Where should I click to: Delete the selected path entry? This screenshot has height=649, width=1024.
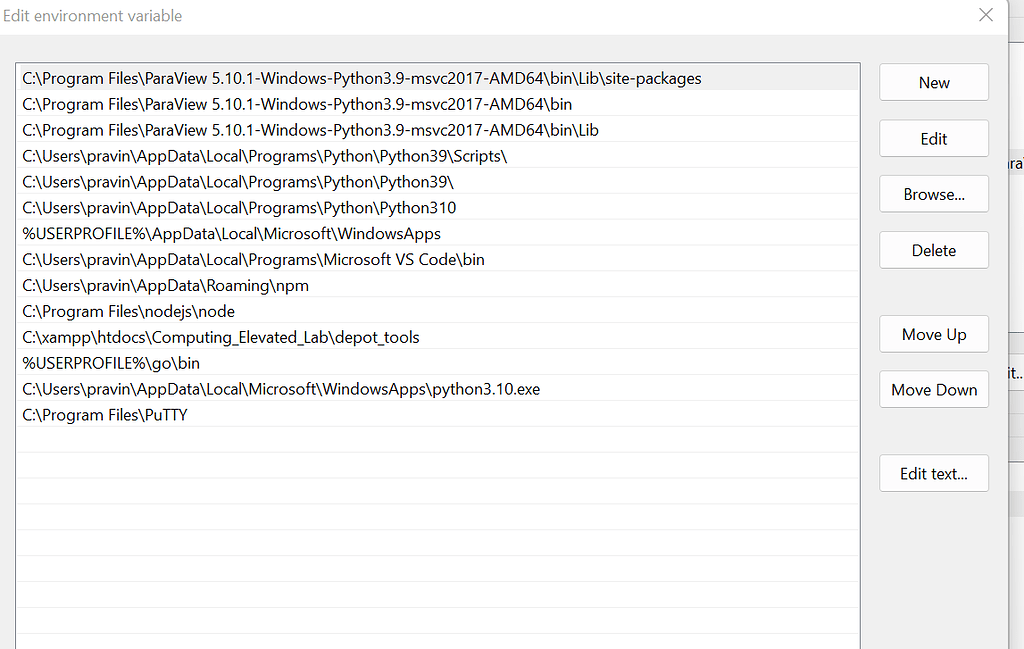[933, 250]
